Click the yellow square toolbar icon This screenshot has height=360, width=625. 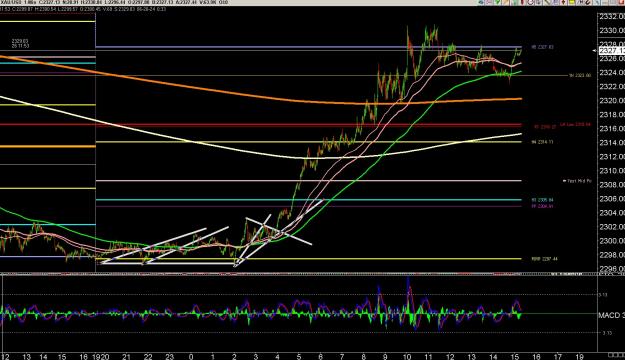click(x=572, y=2)
